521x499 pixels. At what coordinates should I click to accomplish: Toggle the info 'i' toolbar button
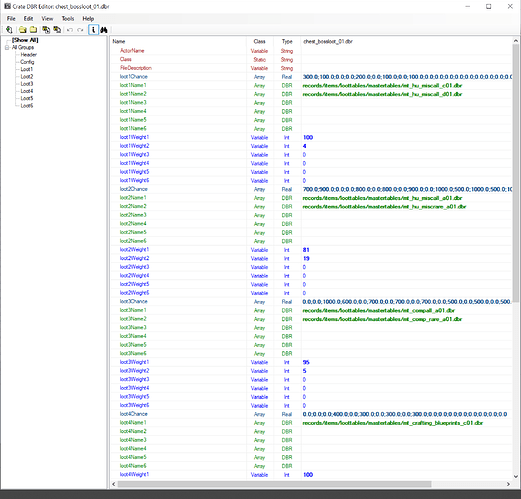[x=93, y=30]
